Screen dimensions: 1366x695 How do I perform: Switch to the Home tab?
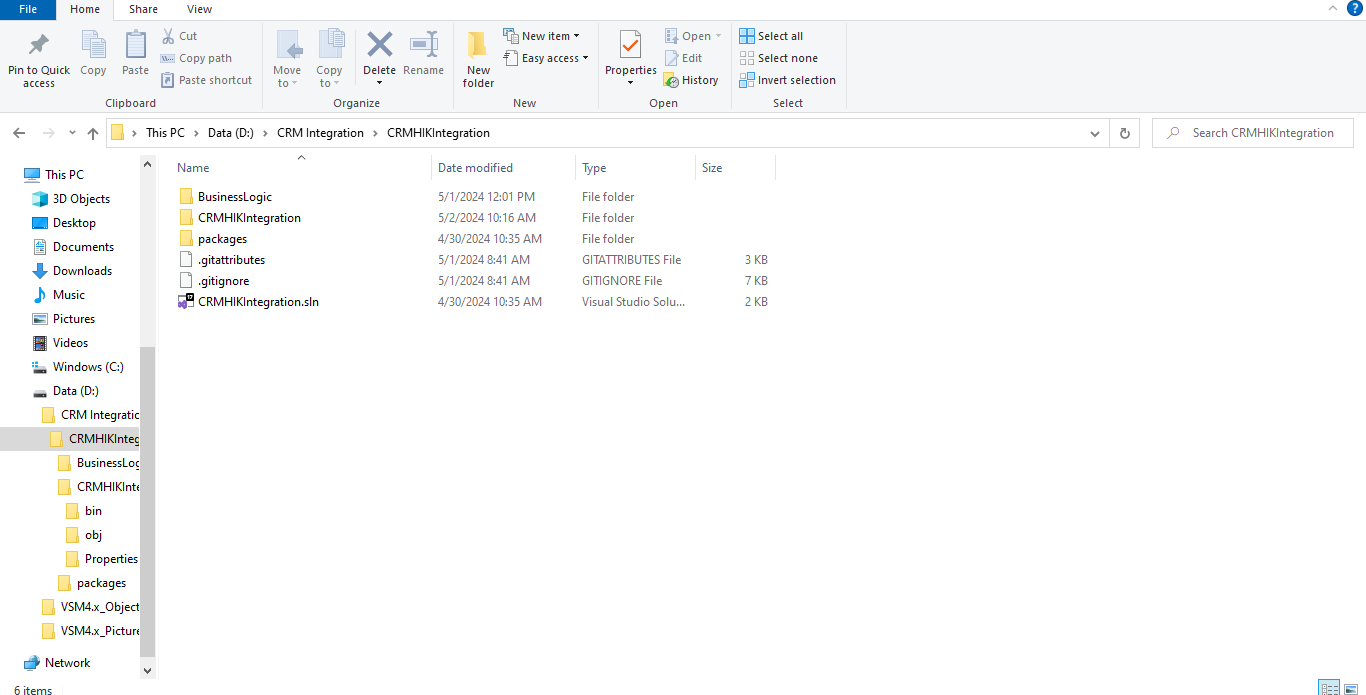(85, 9)
